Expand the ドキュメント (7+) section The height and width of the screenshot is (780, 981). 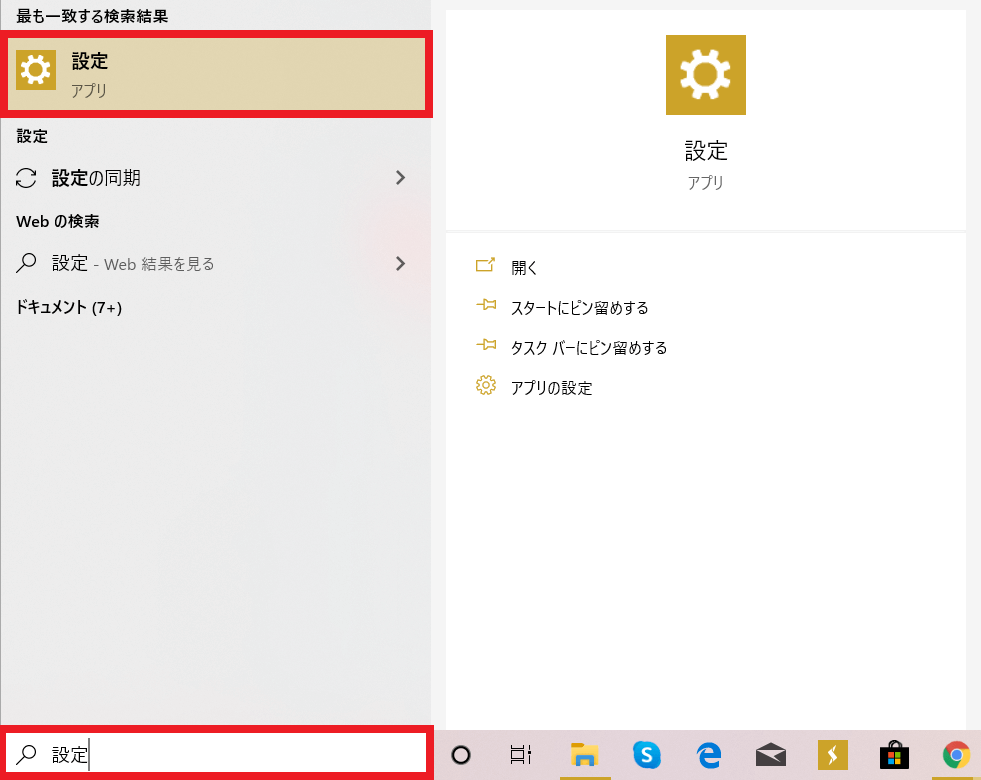69,308
